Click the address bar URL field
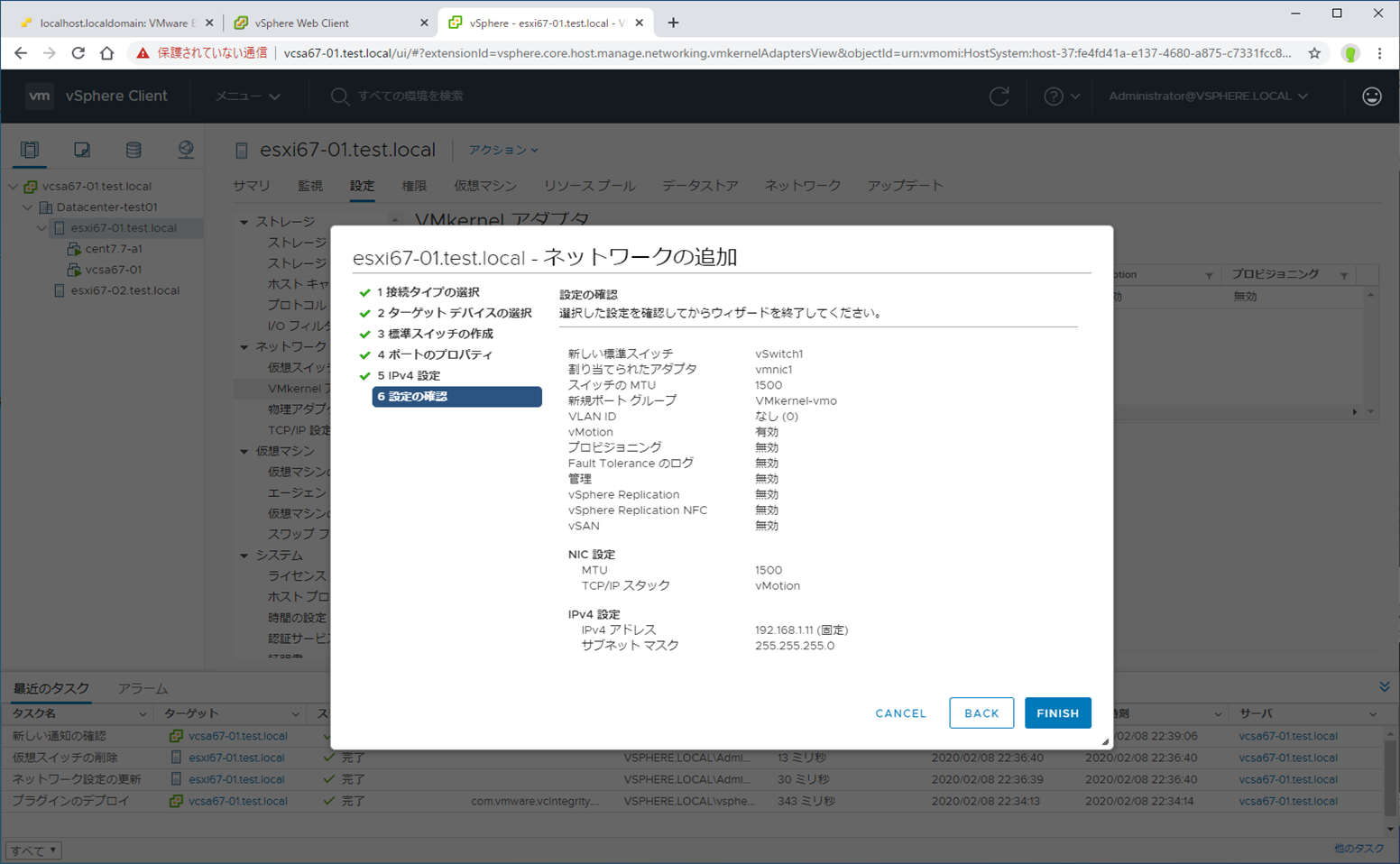 coord(787,53)
